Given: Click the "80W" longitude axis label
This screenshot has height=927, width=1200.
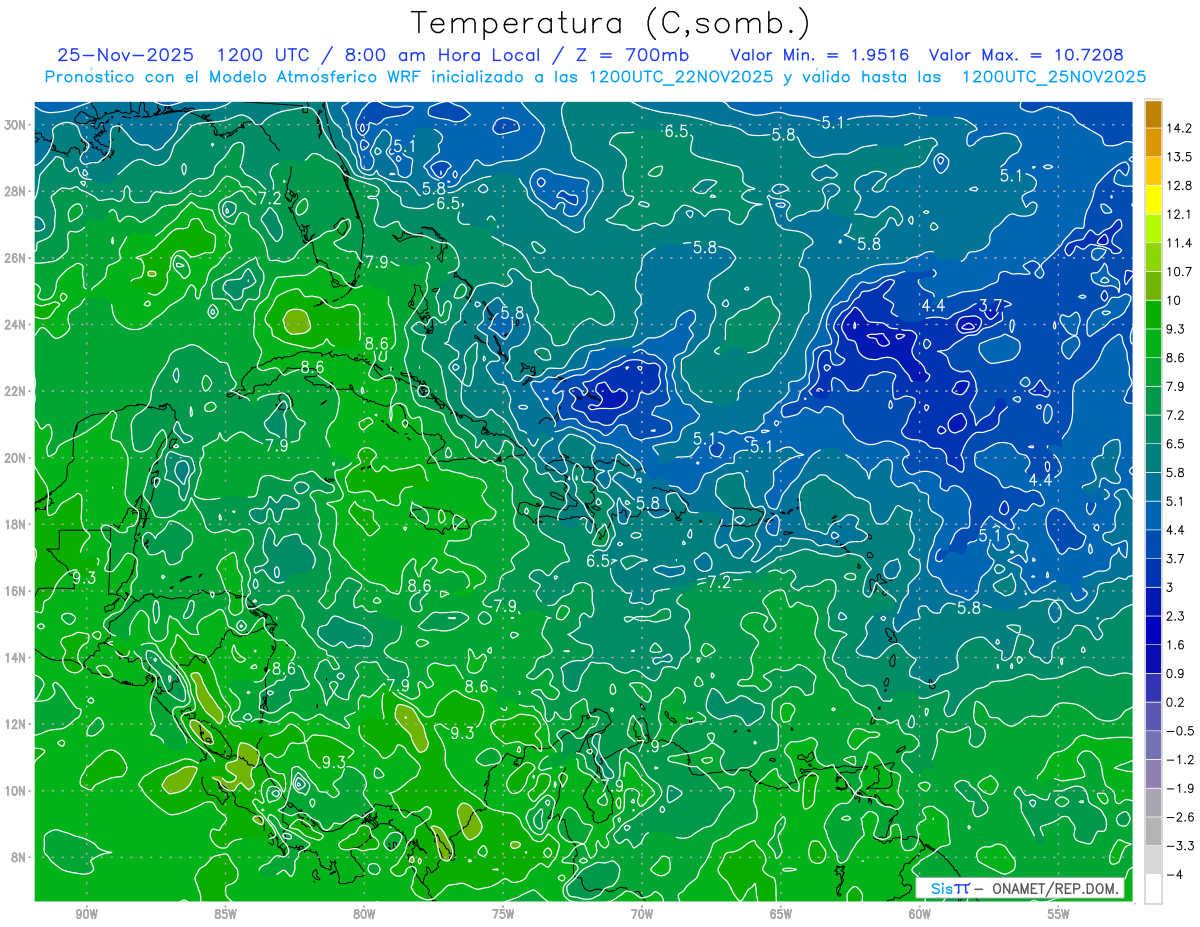Looking at the screenshot, I should tap(364, 914).
